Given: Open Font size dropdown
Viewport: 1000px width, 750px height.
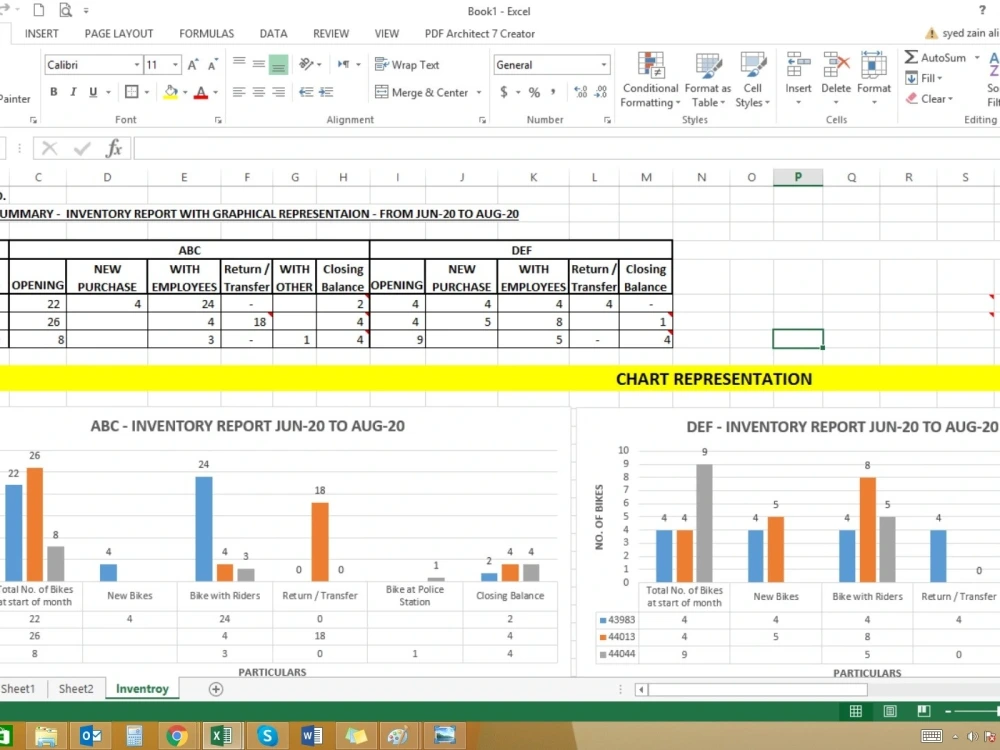Looking at the screenshot, I should tap(175, 64).
